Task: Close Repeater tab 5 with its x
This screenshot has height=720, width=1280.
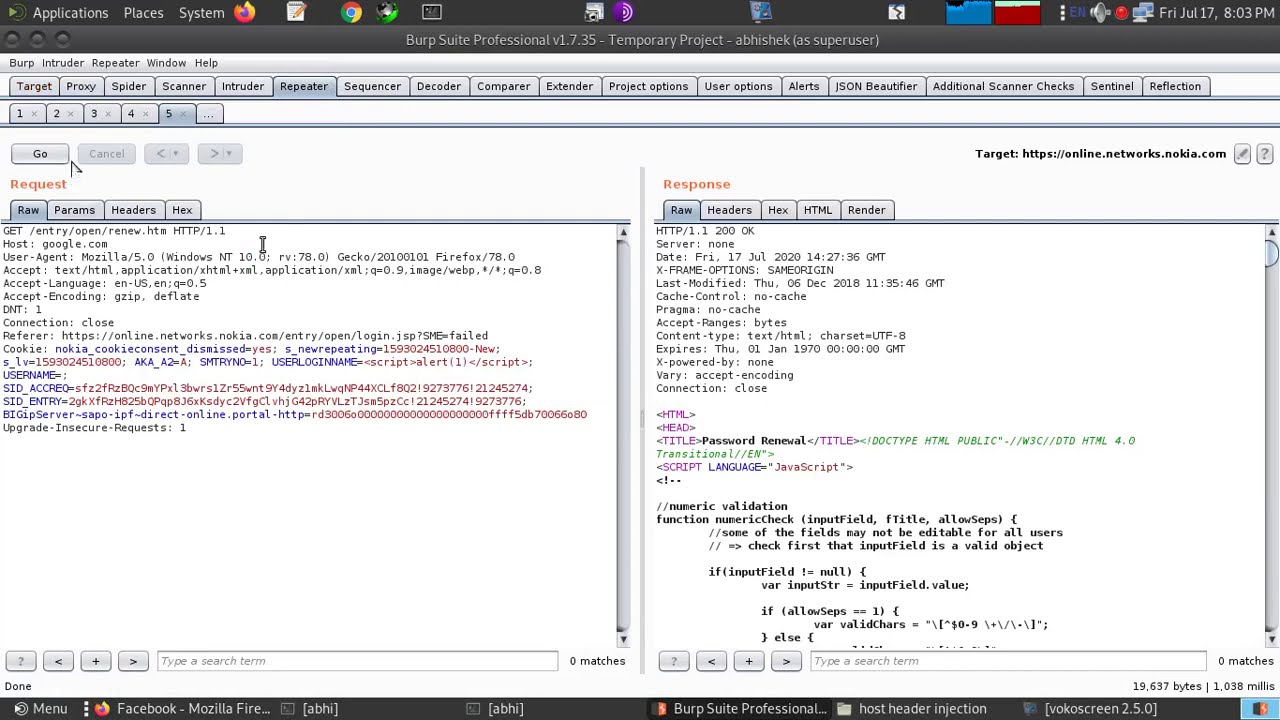Action: tap(182, 114)
